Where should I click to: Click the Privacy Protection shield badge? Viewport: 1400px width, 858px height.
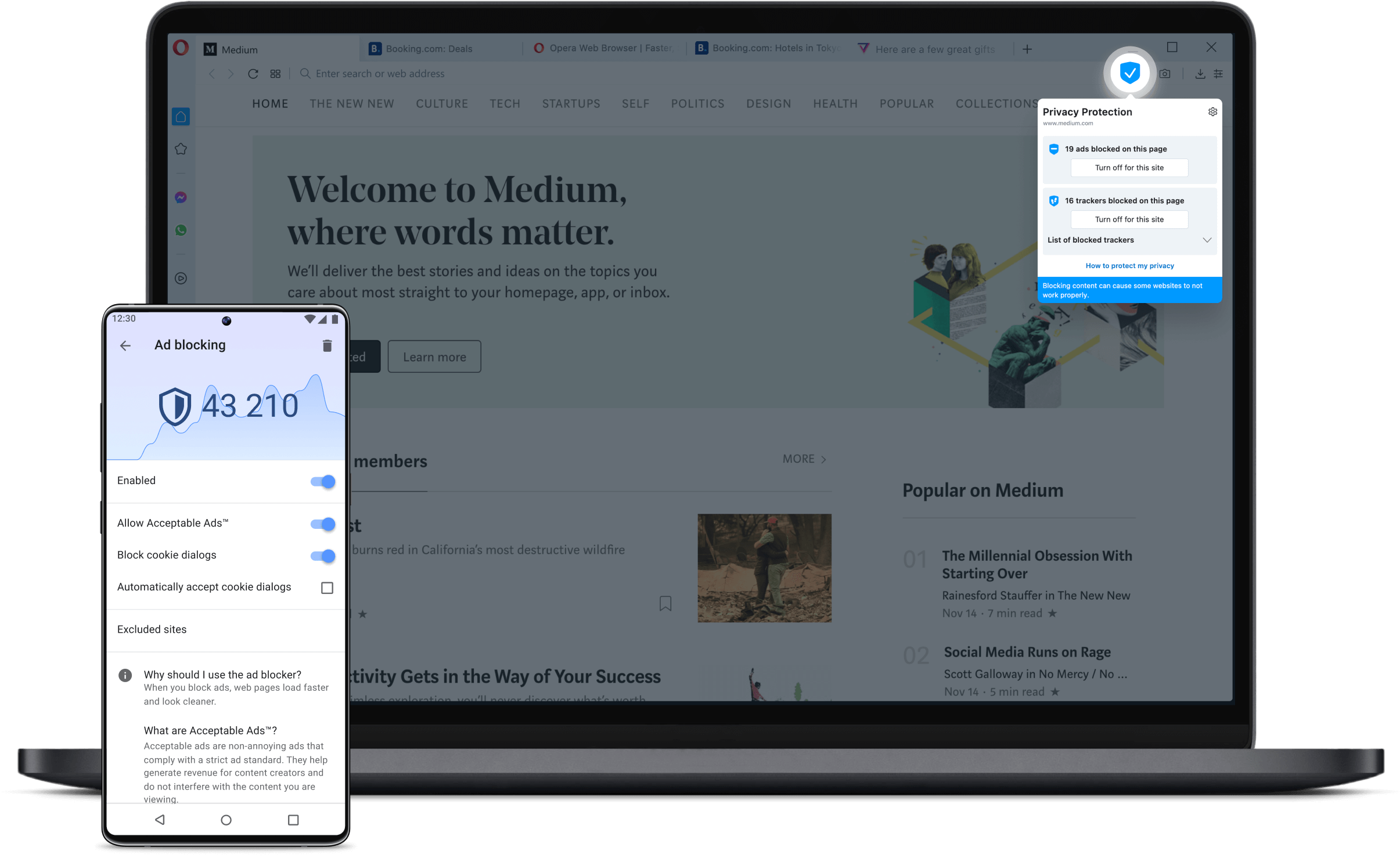[1129, 73]
